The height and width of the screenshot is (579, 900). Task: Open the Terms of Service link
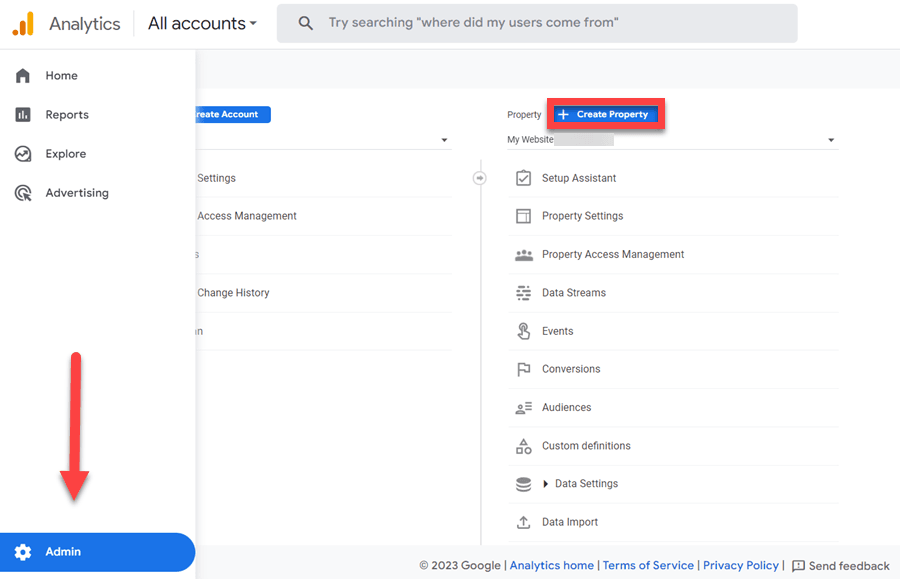[646, 565]
